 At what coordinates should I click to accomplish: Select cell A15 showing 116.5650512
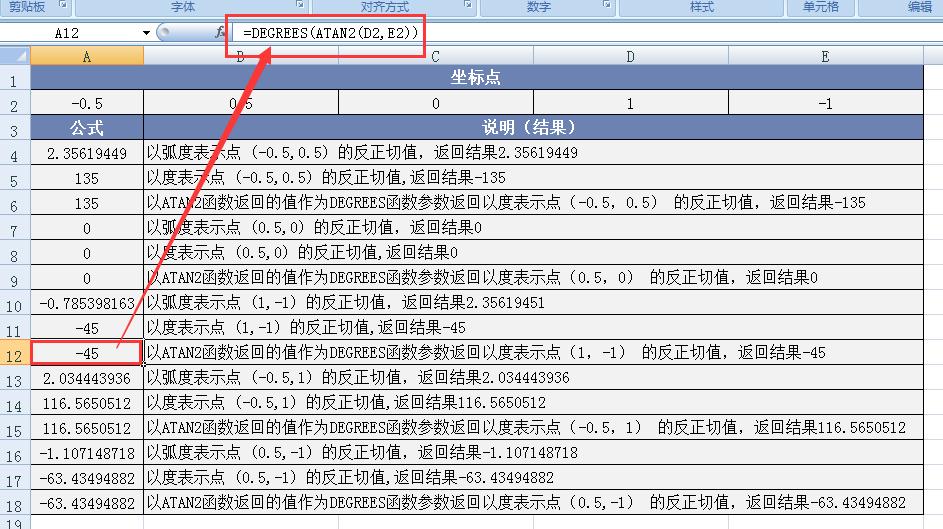[x=87, y=428]
